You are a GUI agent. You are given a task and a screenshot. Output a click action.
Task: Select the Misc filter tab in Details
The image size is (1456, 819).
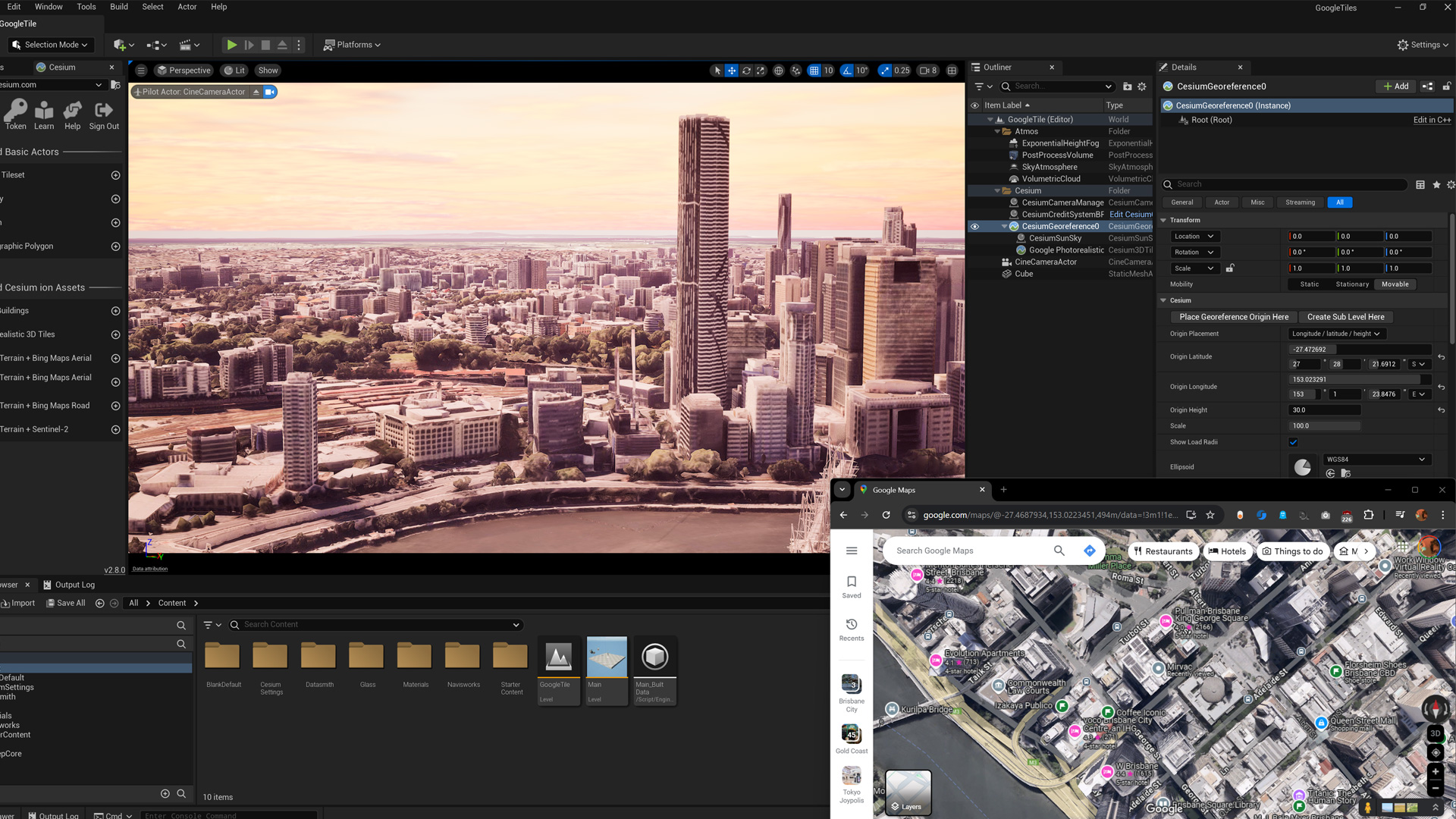1257,202
